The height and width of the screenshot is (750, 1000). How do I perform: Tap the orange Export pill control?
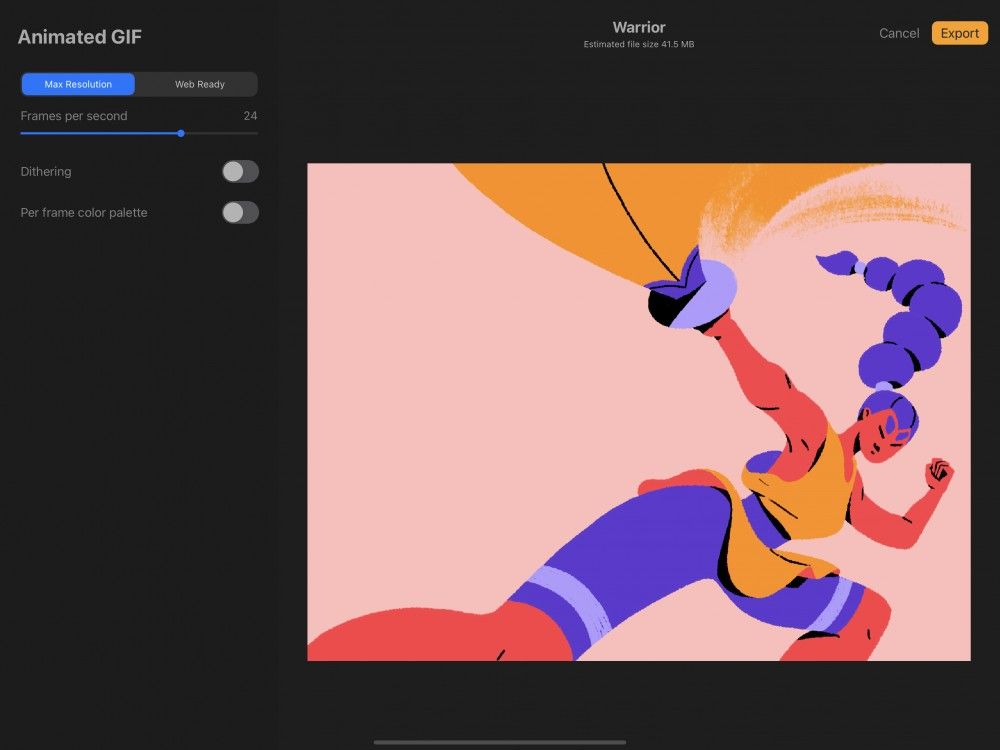coord(959,33)
